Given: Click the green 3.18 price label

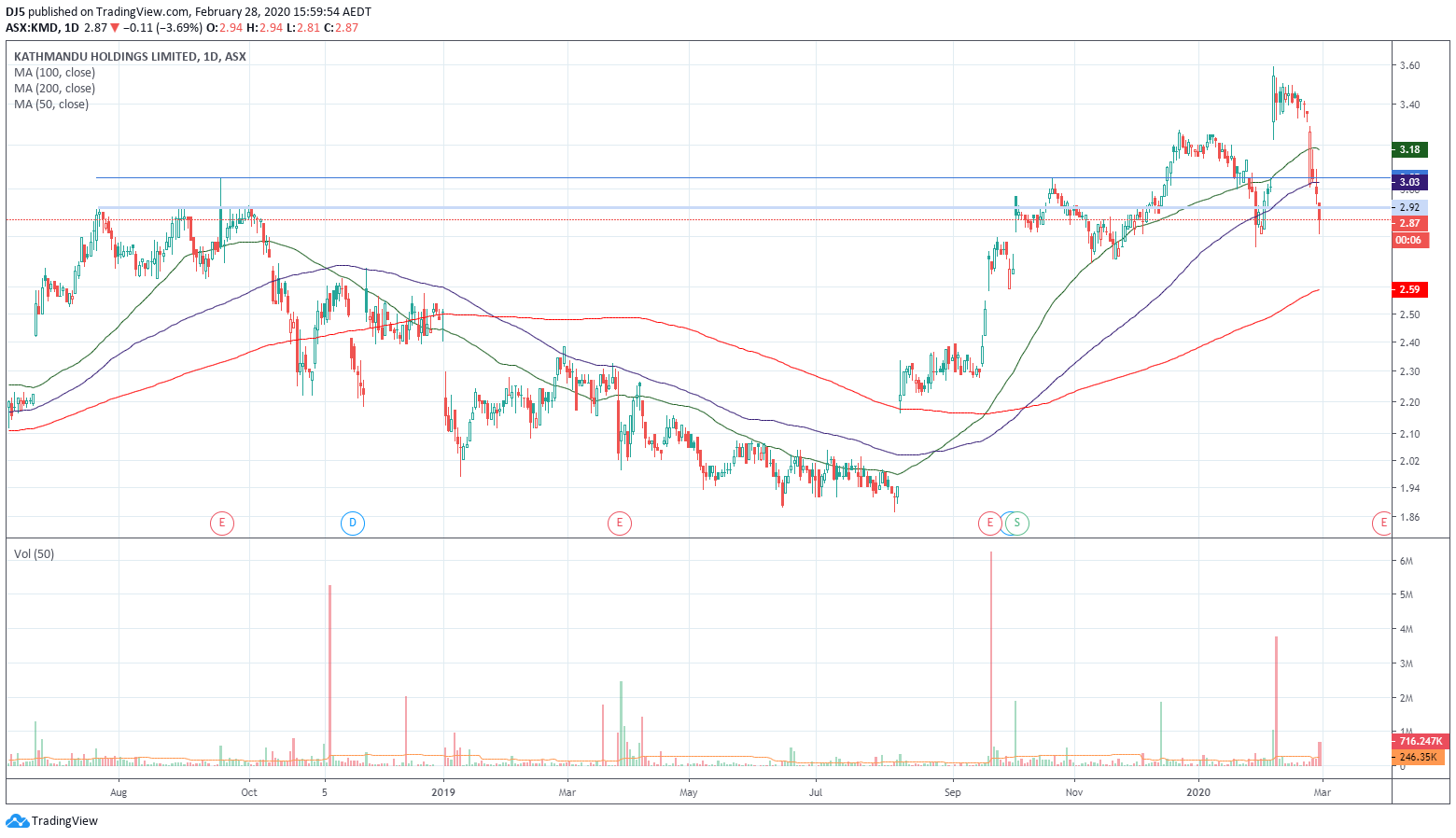Looking at the screenshot, I should [1409, 149].
